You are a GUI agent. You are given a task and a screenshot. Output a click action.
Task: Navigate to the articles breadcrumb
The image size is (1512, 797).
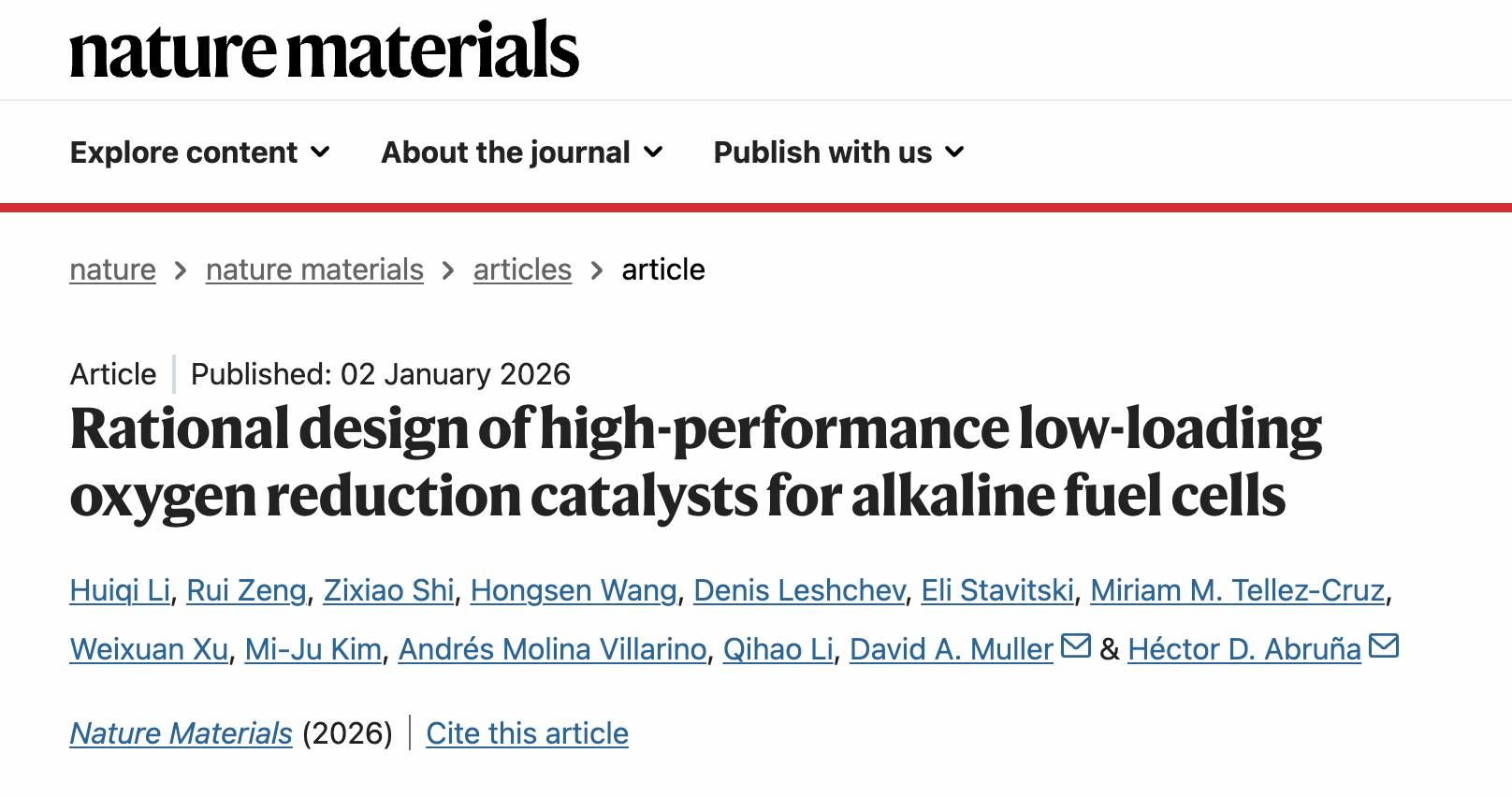[x=522, y=270]
